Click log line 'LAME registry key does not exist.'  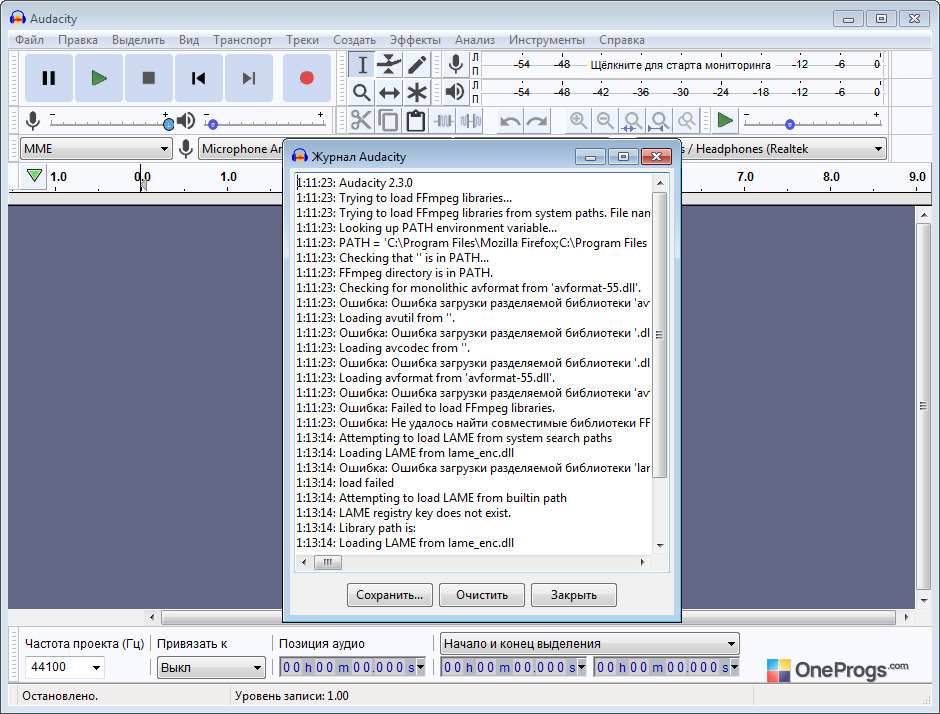click(x=425, y=513)
